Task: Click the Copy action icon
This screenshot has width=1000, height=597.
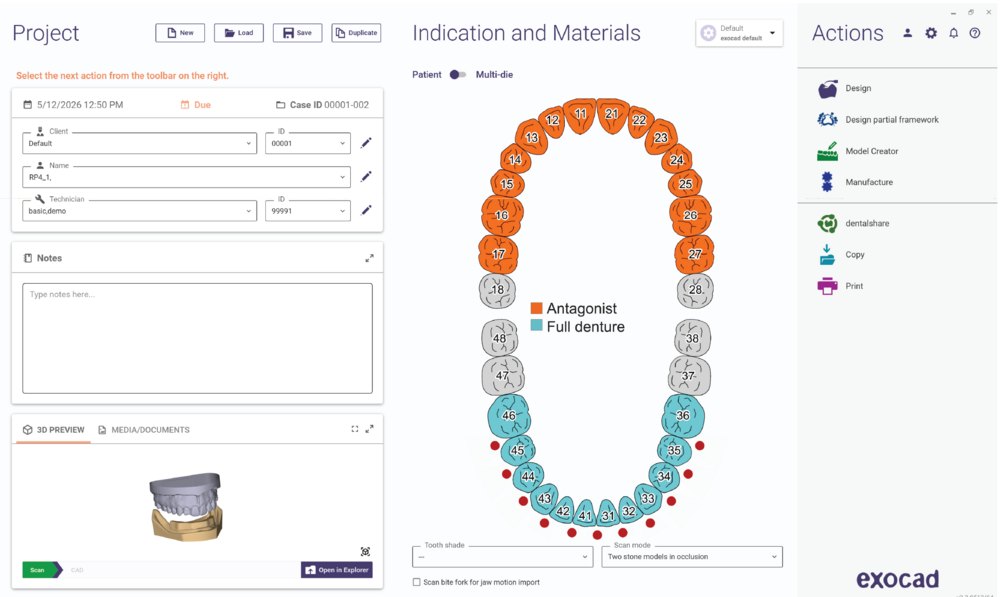Action: tap(827, 254)
